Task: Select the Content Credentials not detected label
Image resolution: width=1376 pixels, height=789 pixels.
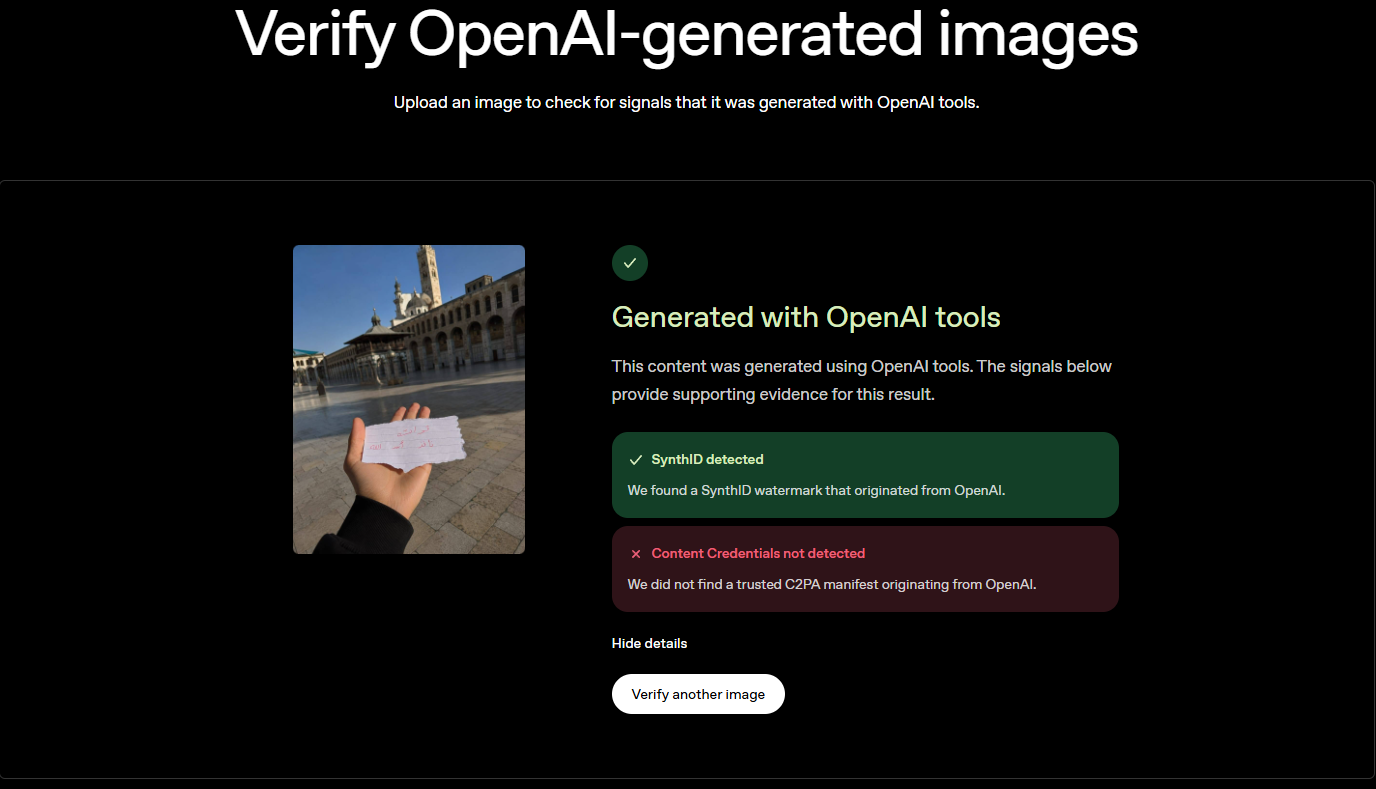Action: click(758, 553)
